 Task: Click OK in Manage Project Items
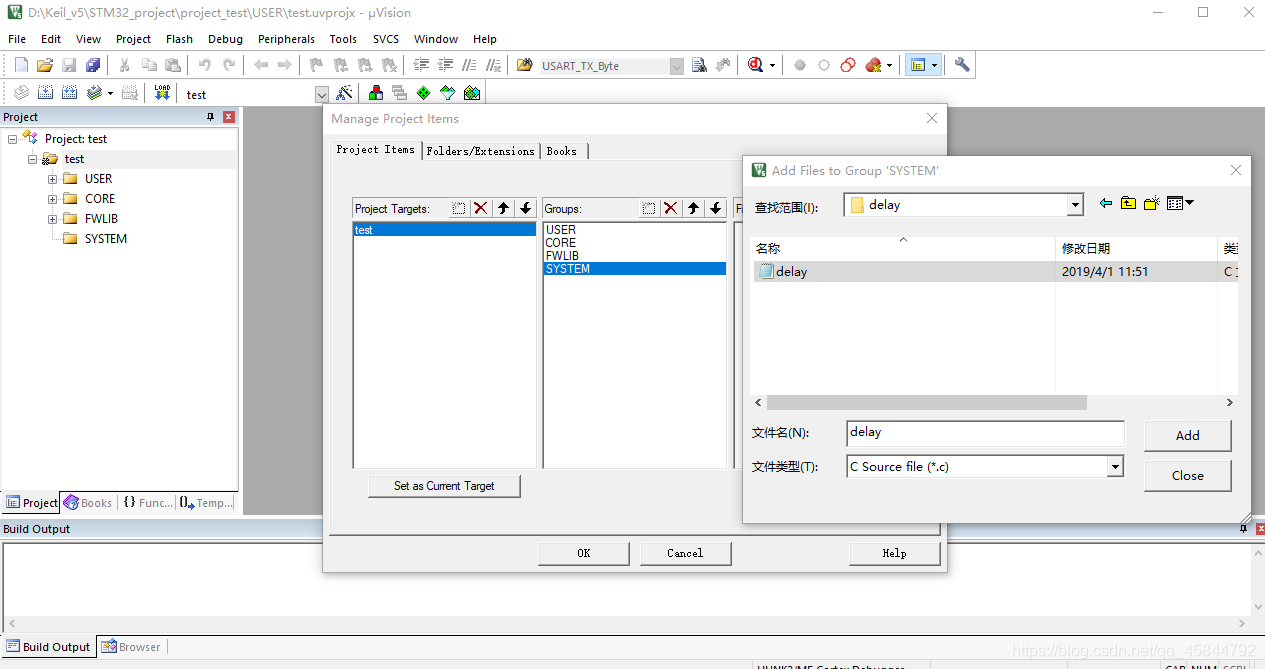[x=584, y=553]
